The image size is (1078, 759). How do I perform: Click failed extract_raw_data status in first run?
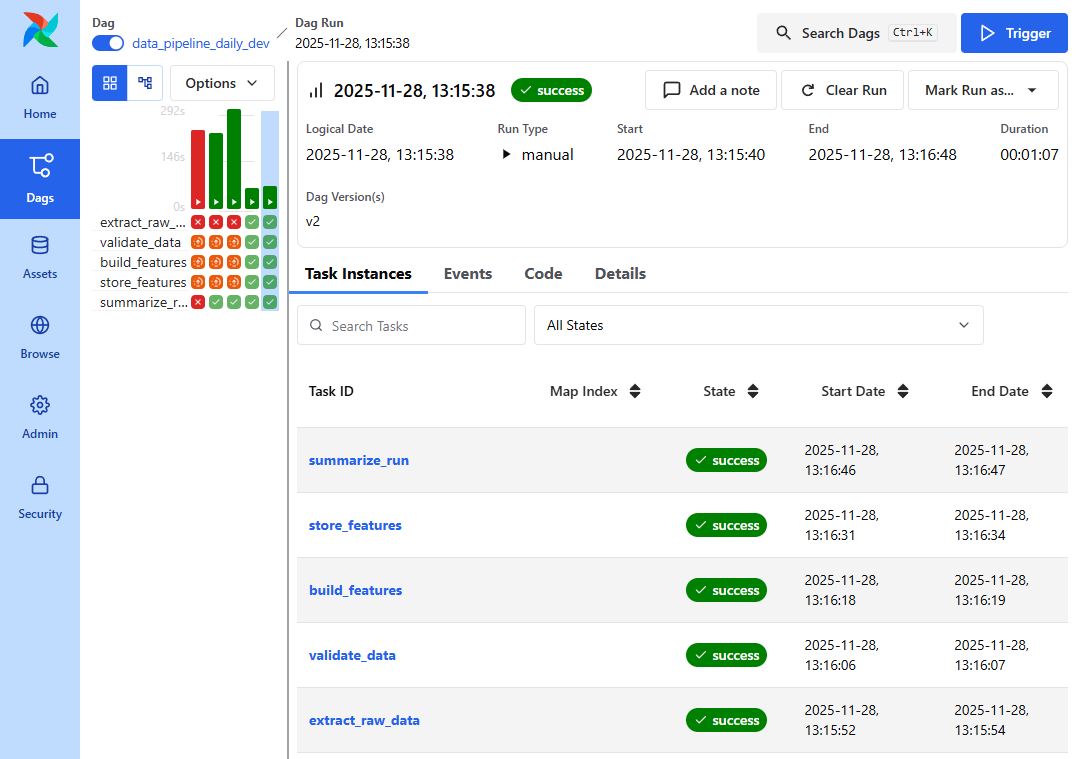tap(198, 222)
